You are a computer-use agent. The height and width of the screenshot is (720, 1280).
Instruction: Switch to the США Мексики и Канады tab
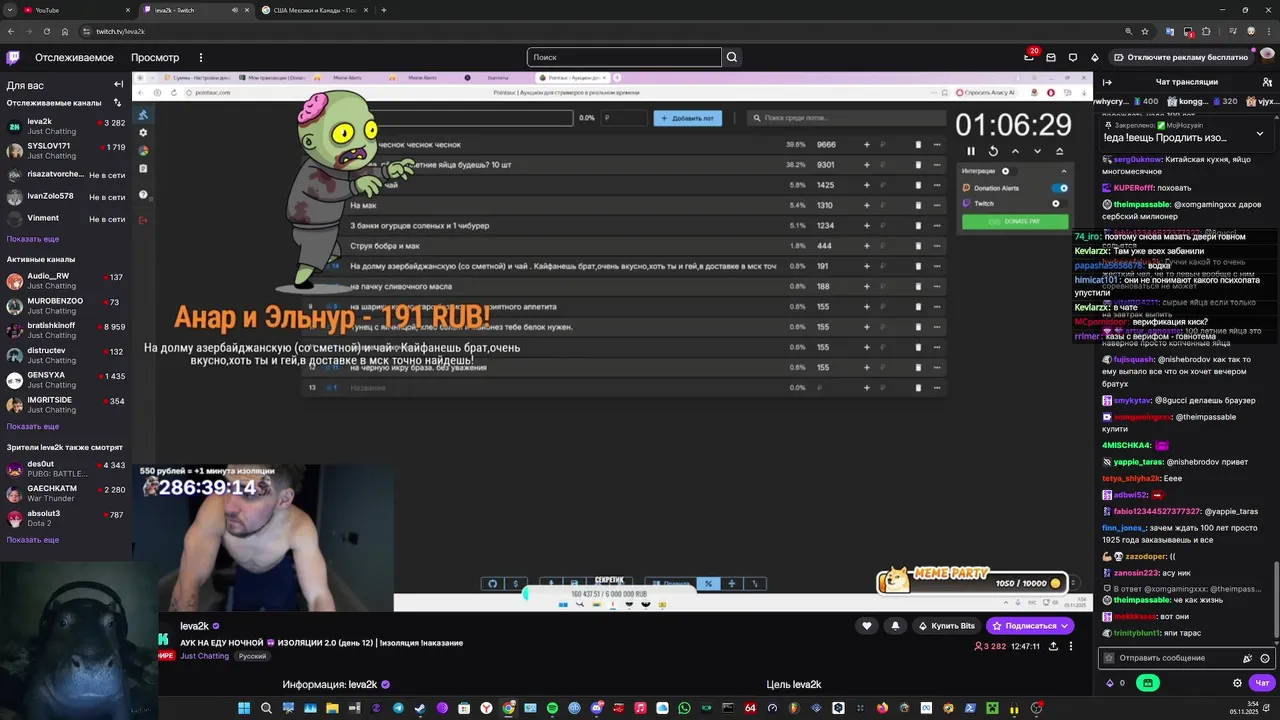point(316,10)
